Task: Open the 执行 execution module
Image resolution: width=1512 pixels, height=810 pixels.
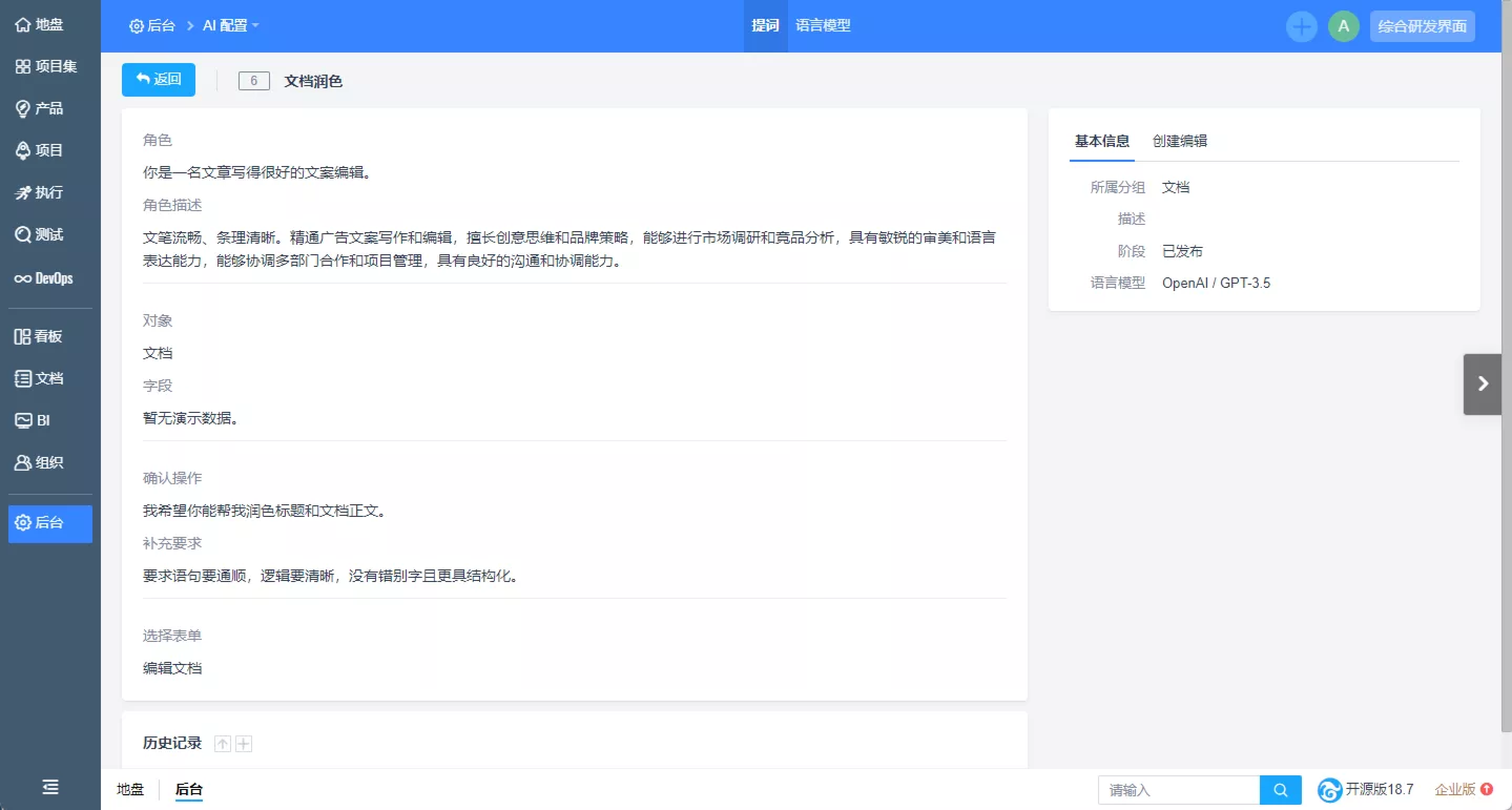Action: click(x=39, y=193)
